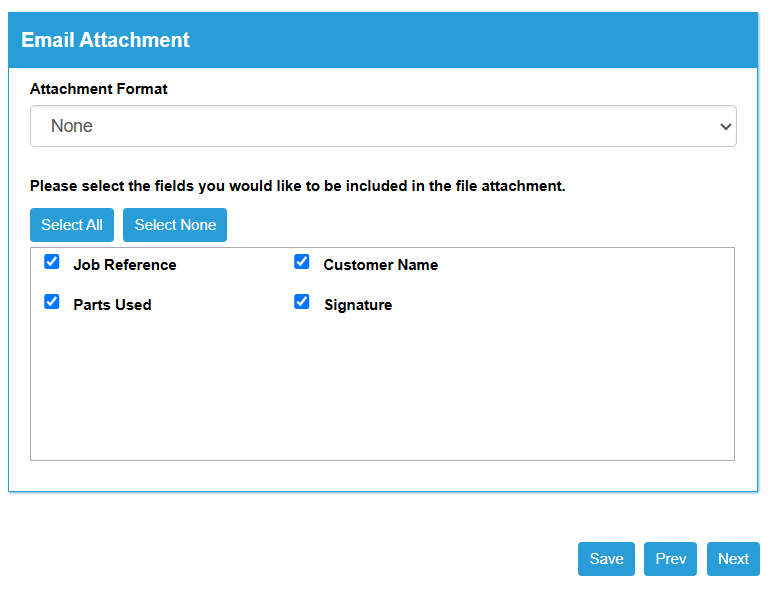772x590 pixels.
Task: Click the selected value None in combo box
Action: tap(72, 126)
